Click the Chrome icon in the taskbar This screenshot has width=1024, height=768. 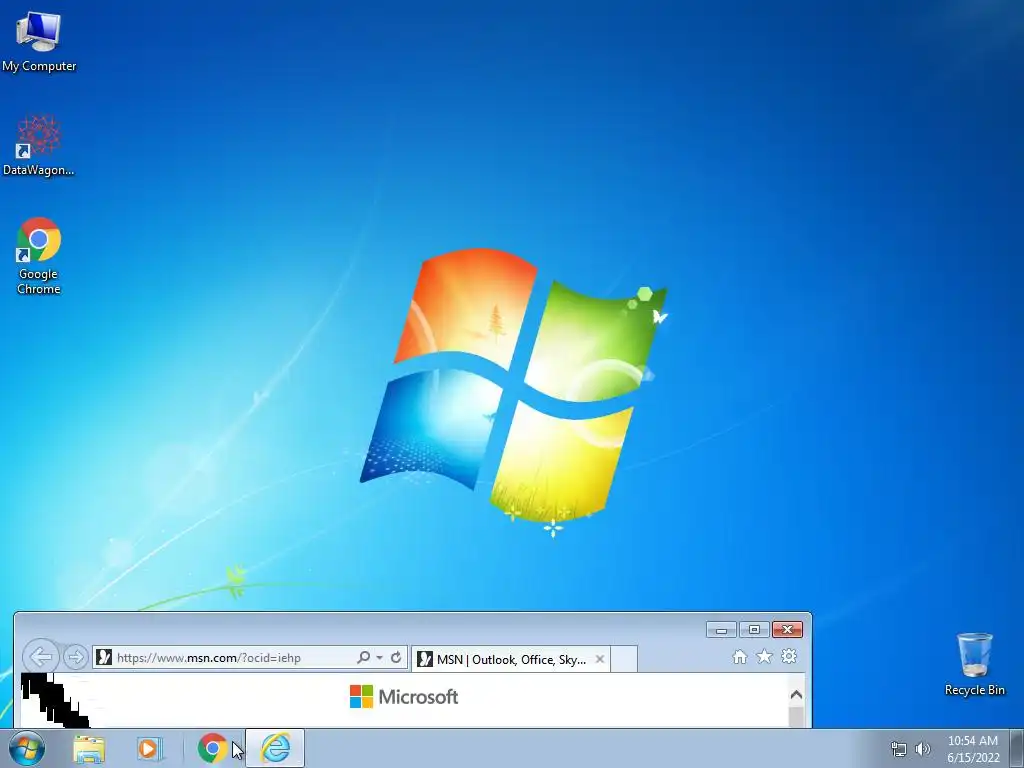point(212,748)
